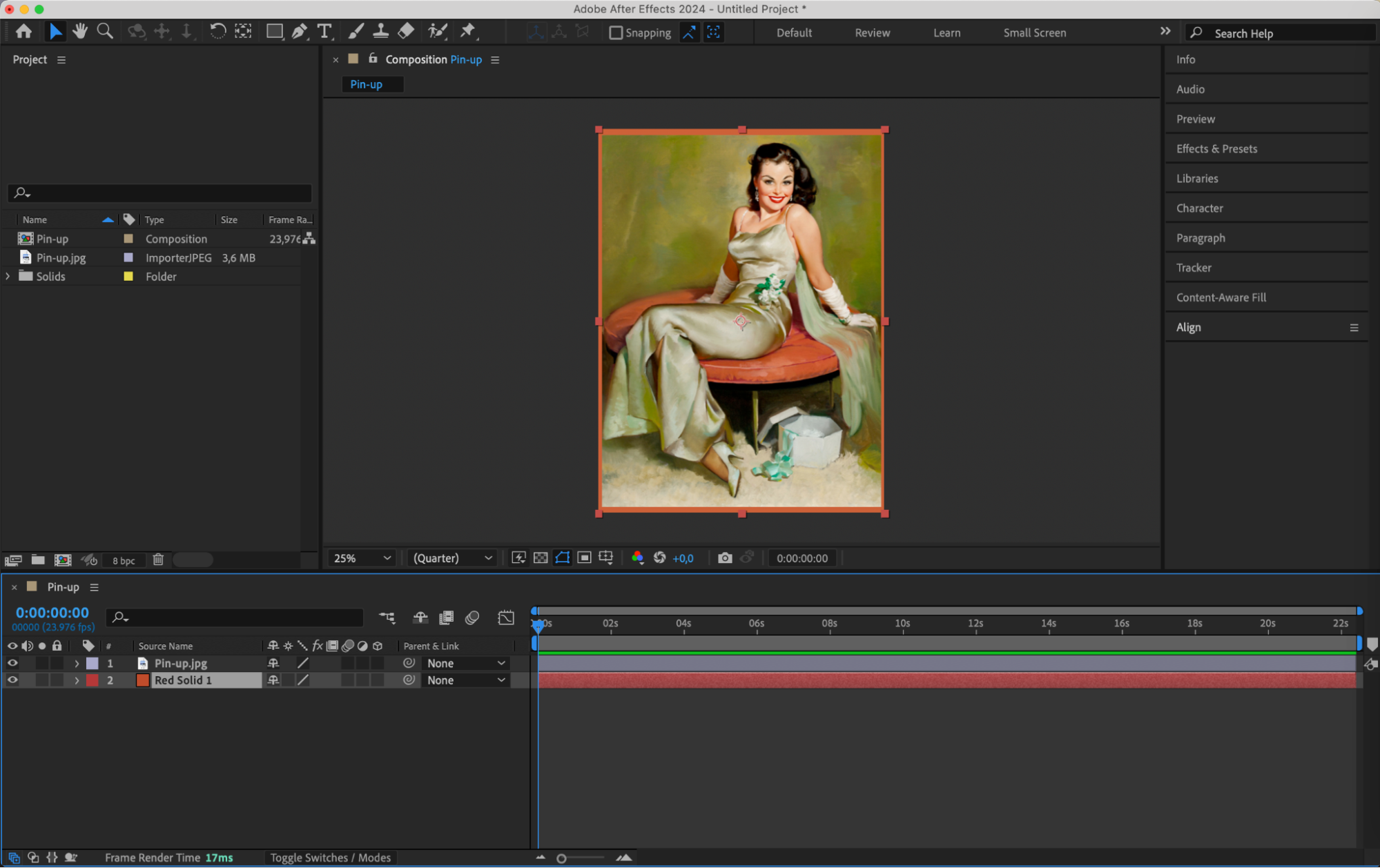
Task: Click the Take Snapshot camera icon
Action: [724, 558]
